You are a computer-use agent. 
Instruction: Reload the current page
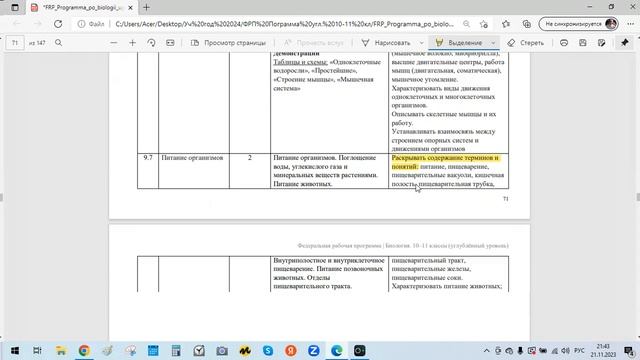click(x=58, y=24)
